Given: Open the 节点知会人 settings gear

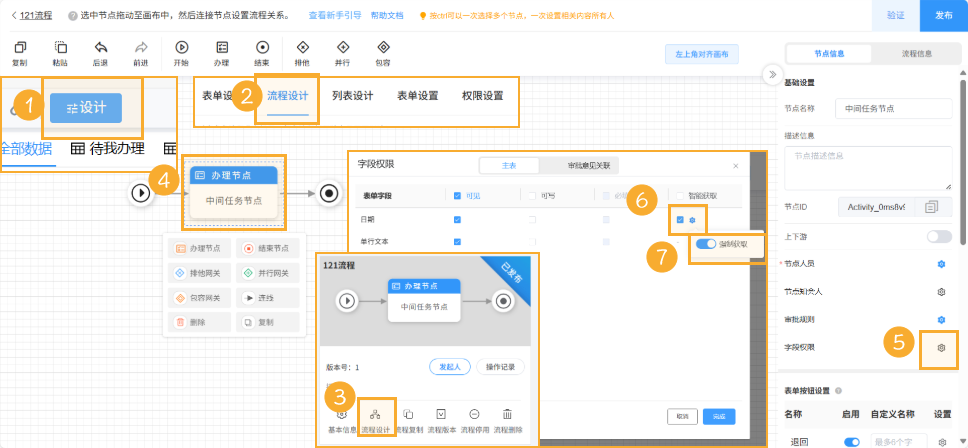Looking at the screenshot, I should [941, 291].
